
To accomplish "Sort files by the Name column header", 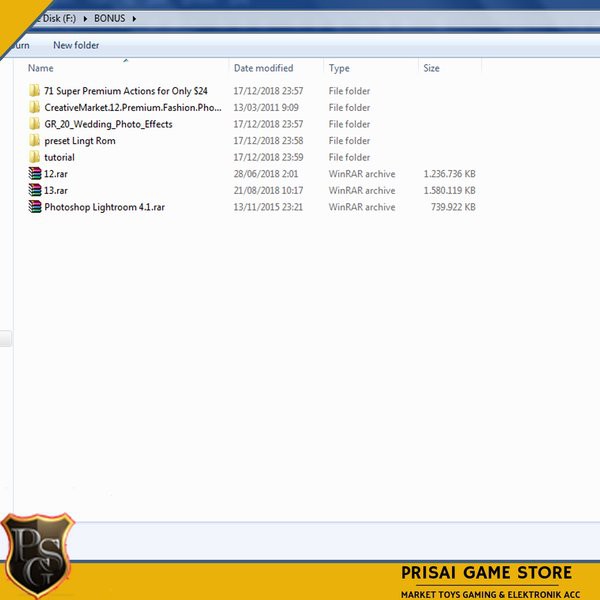I will click(x=41, y=69).
